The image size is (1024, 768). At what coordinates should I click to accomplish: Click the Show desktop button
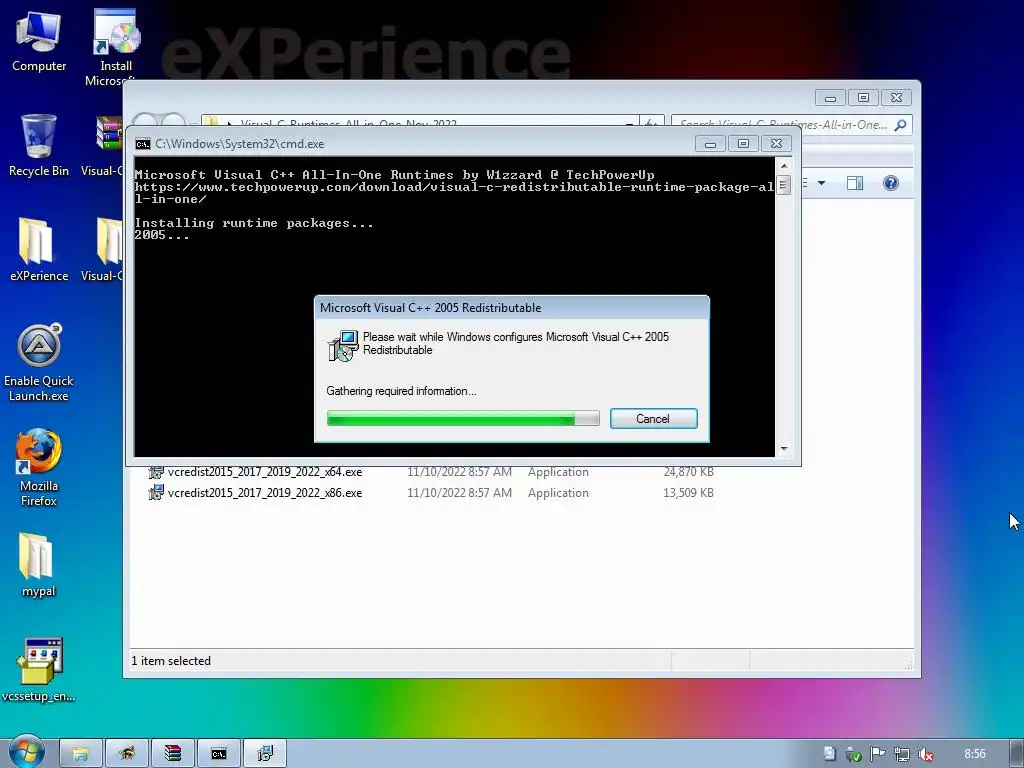point(1017,754)
